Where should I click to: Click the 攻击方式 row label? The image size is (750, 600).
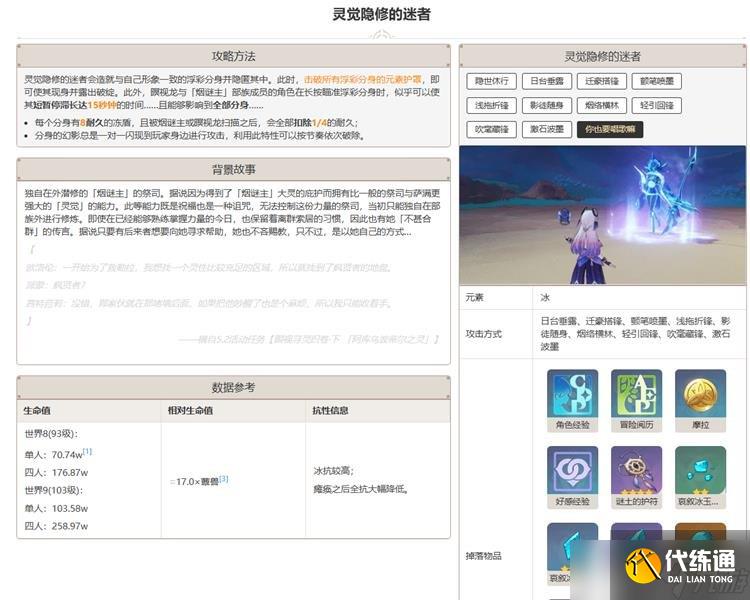tap(484, 333)
